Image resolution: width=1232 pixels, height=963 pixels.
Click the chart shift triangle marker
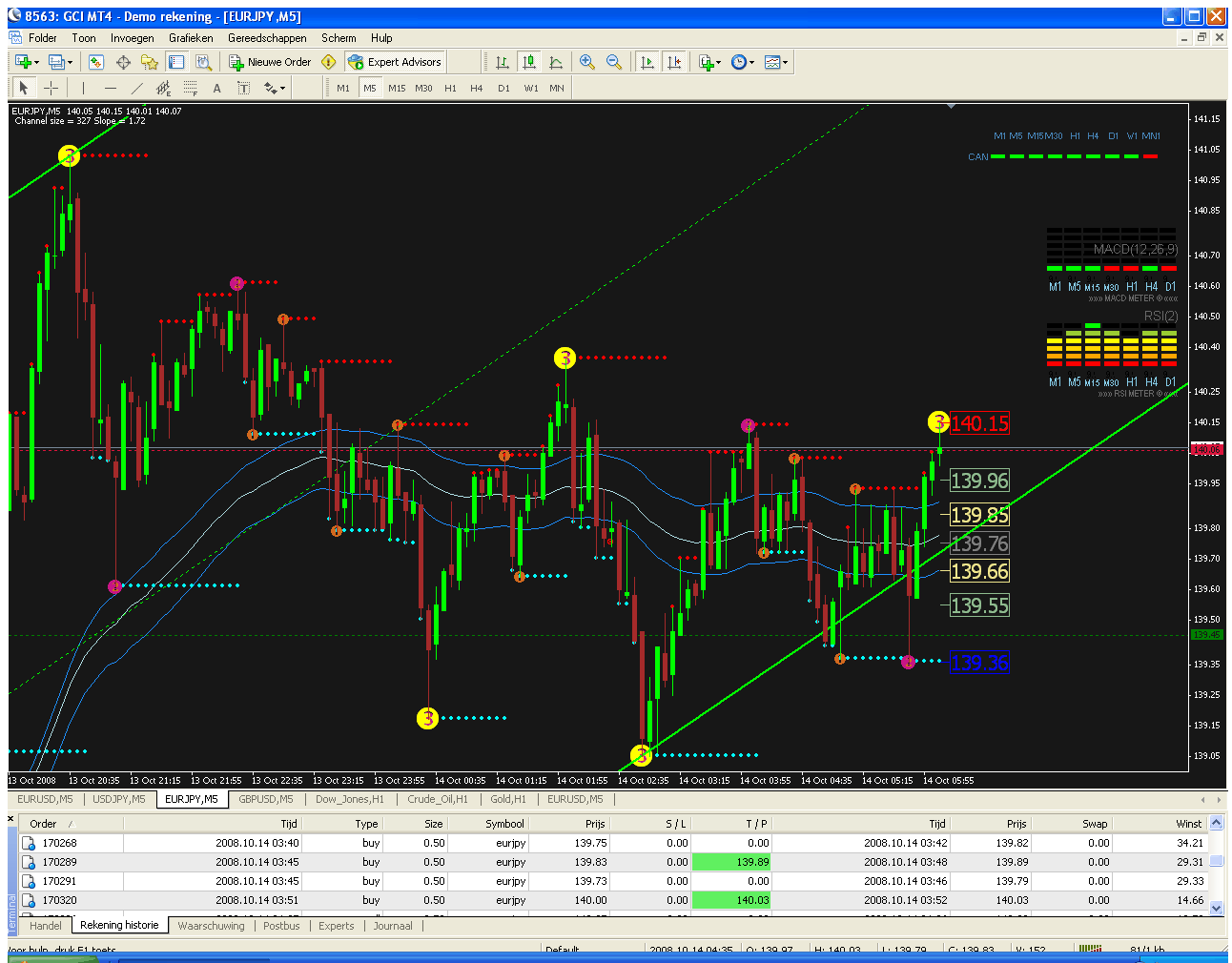click(x=951, y=107)
